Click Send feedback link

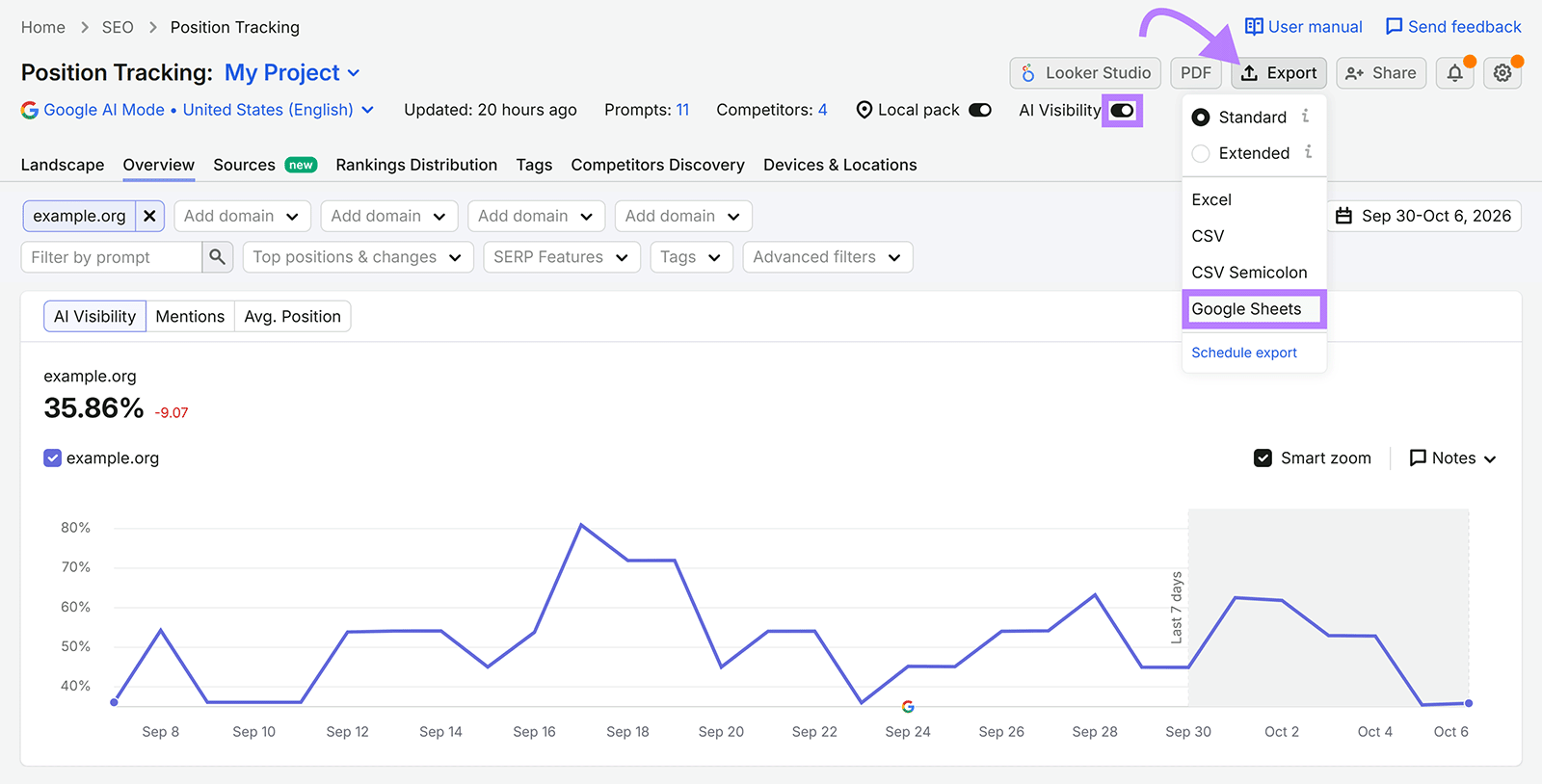tap(1453, 27)
